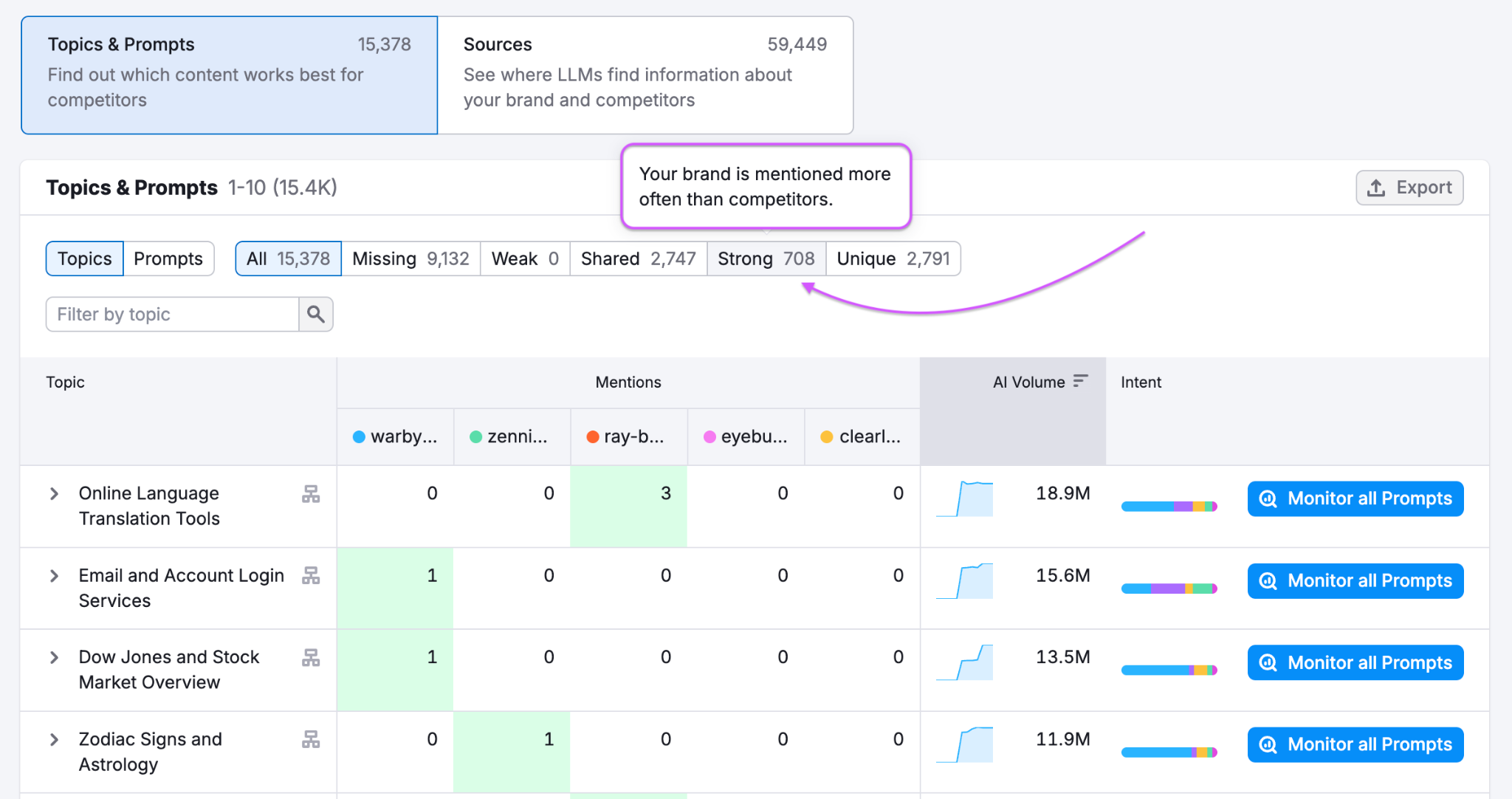Click the upload icon inside the Export button
1512x799 pixels.
pyautogui.click(x=1375, y=188)
